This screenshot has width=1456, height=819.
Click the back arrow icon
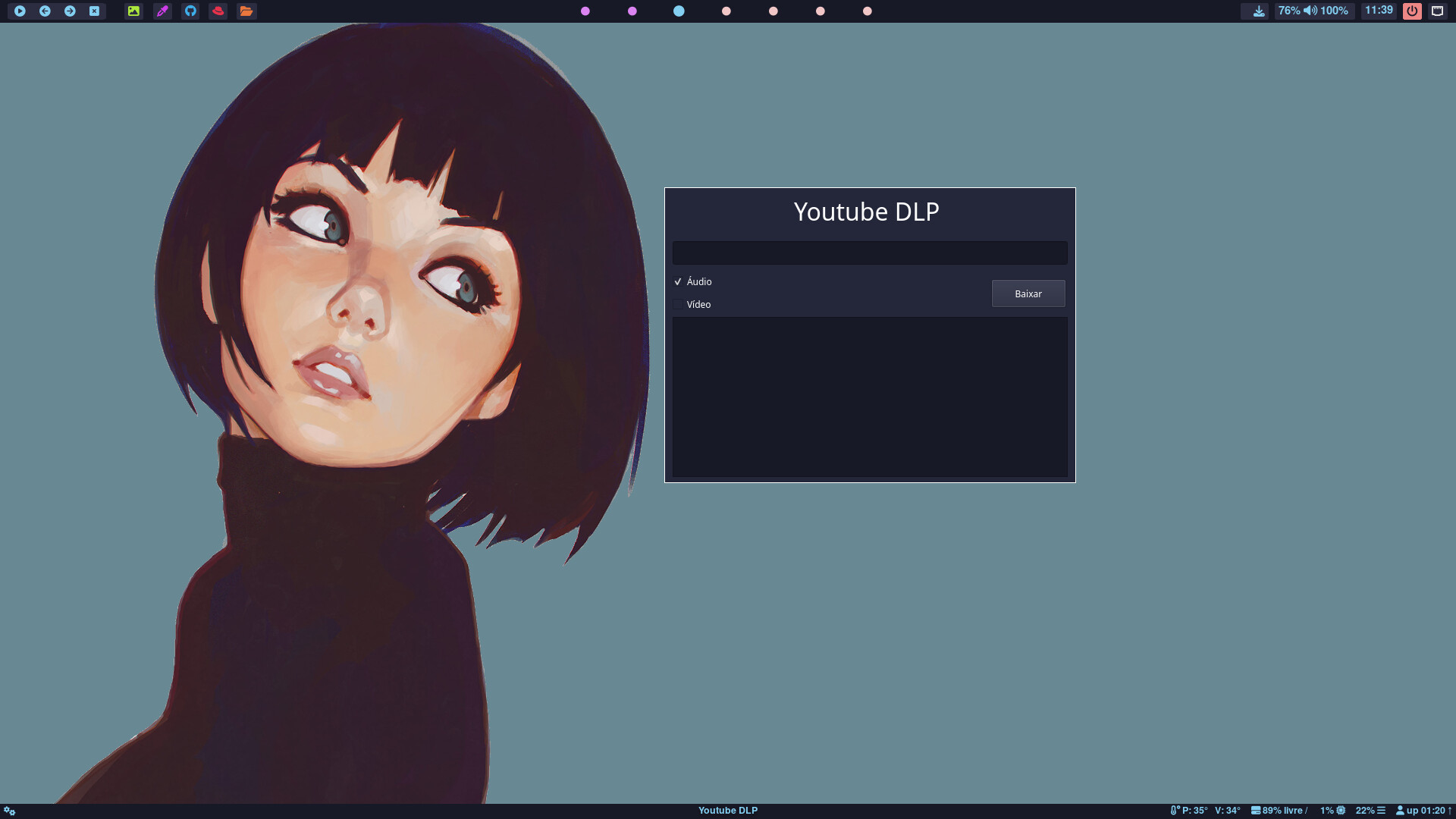click(45, 11)
